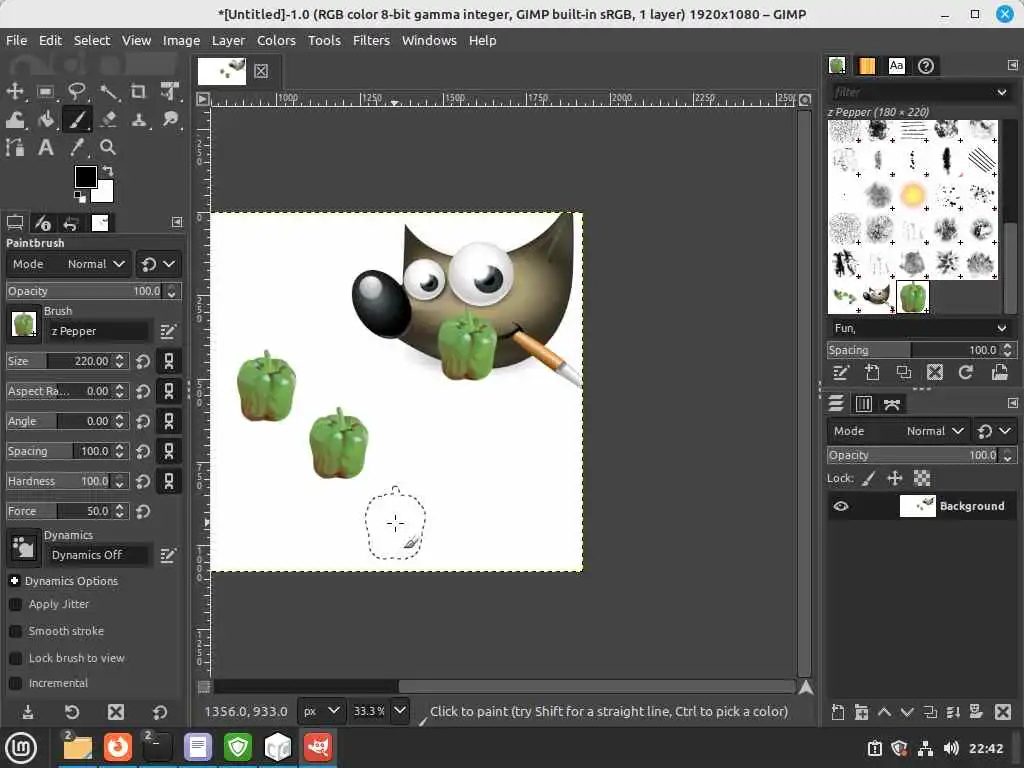Select the Zoom magnifier tool
This screenshot has width=1024, height=768.
(x=108, y=148)
